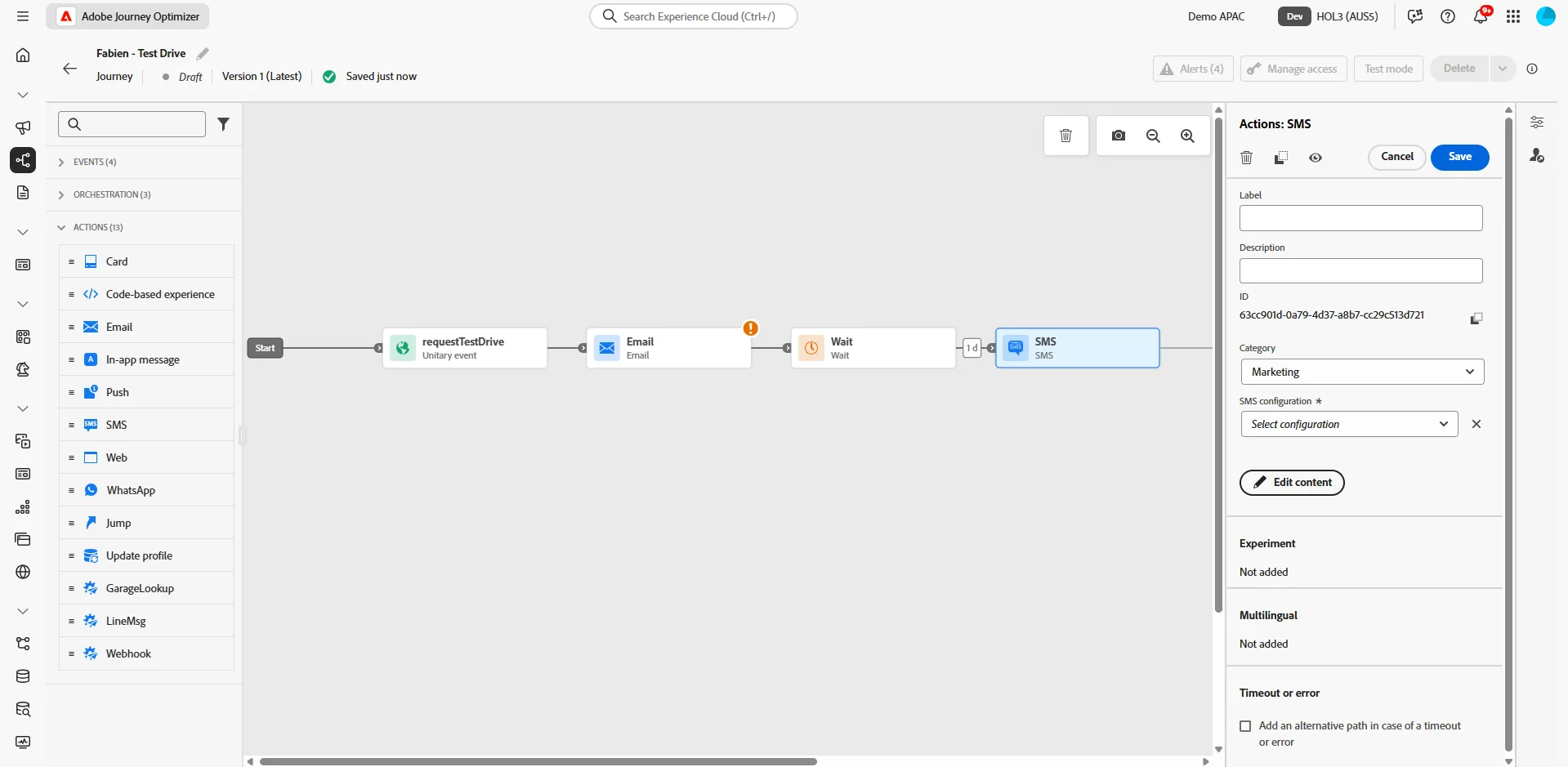This screenshot has height=767, width=1568.
Task: Click the warning icon on Email node
Action: coord(750,328)
